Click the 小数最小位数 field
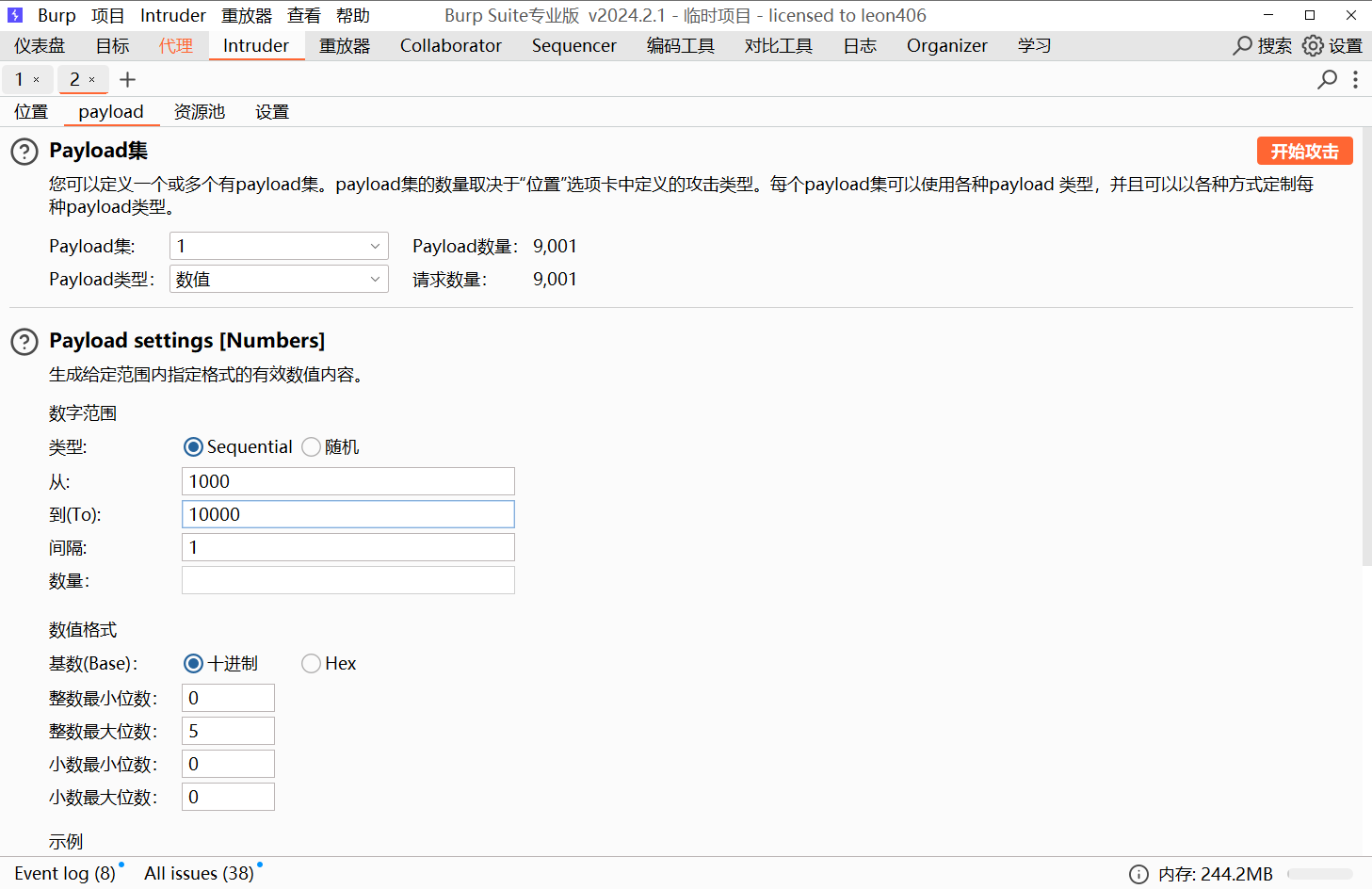This screenshot has height=889, width=1372. click(x=228, y=764)
